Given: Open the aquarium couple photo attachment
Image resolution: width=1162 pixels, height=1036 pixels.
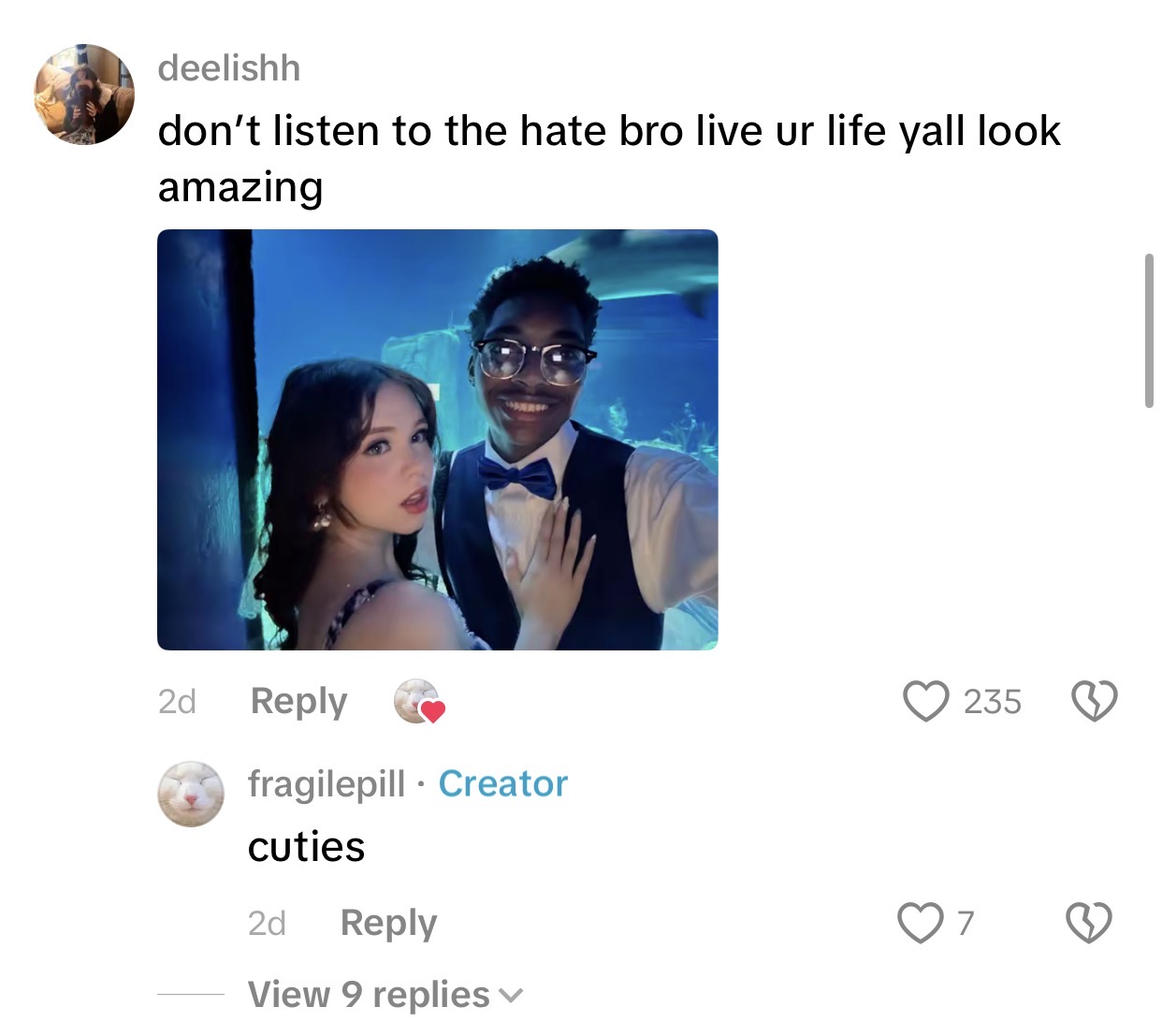Looking at the screenshot, I should 437,440.
